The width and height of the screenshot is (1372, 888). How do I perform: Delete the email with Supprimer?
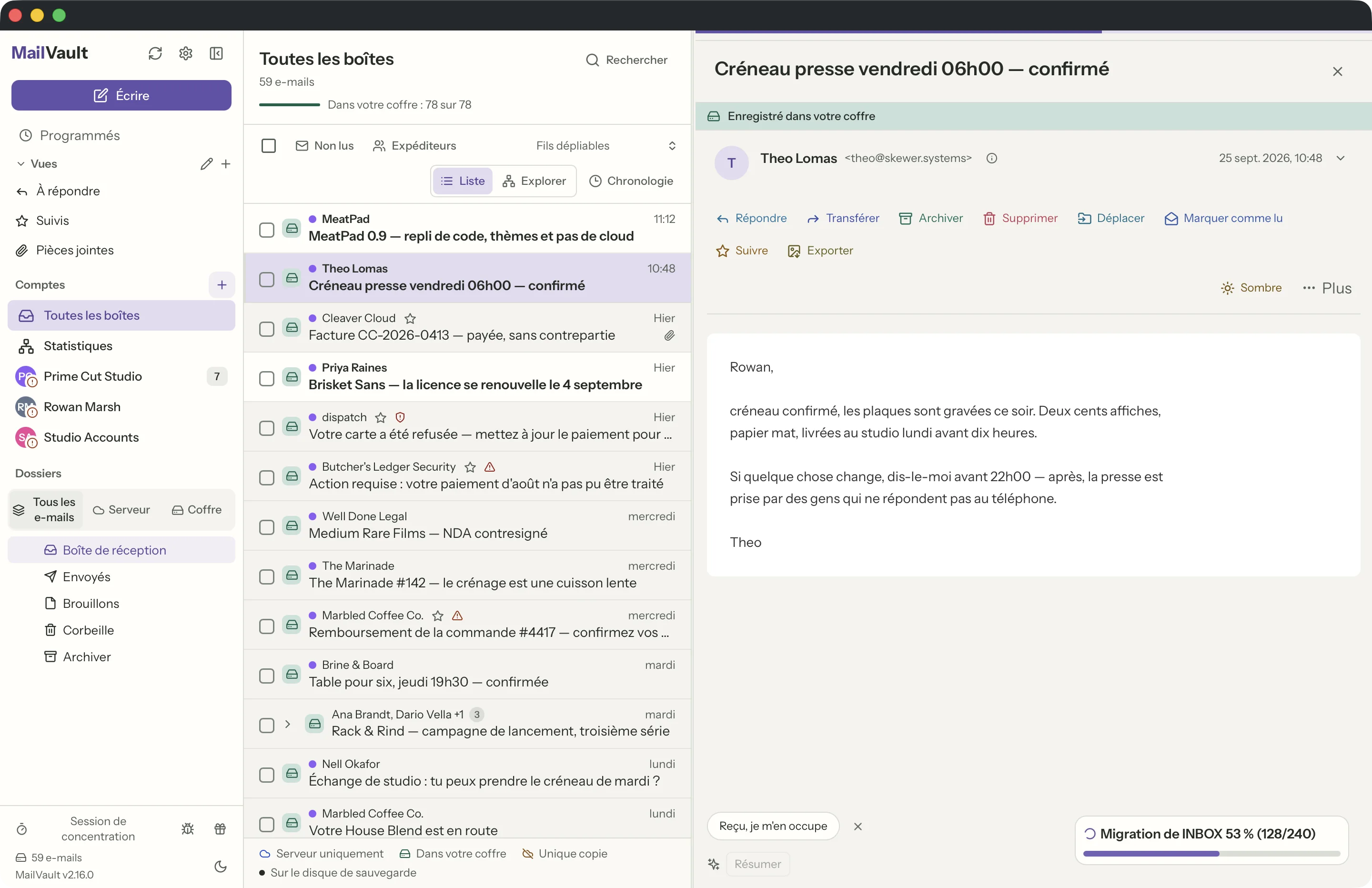pos(1020,219)
